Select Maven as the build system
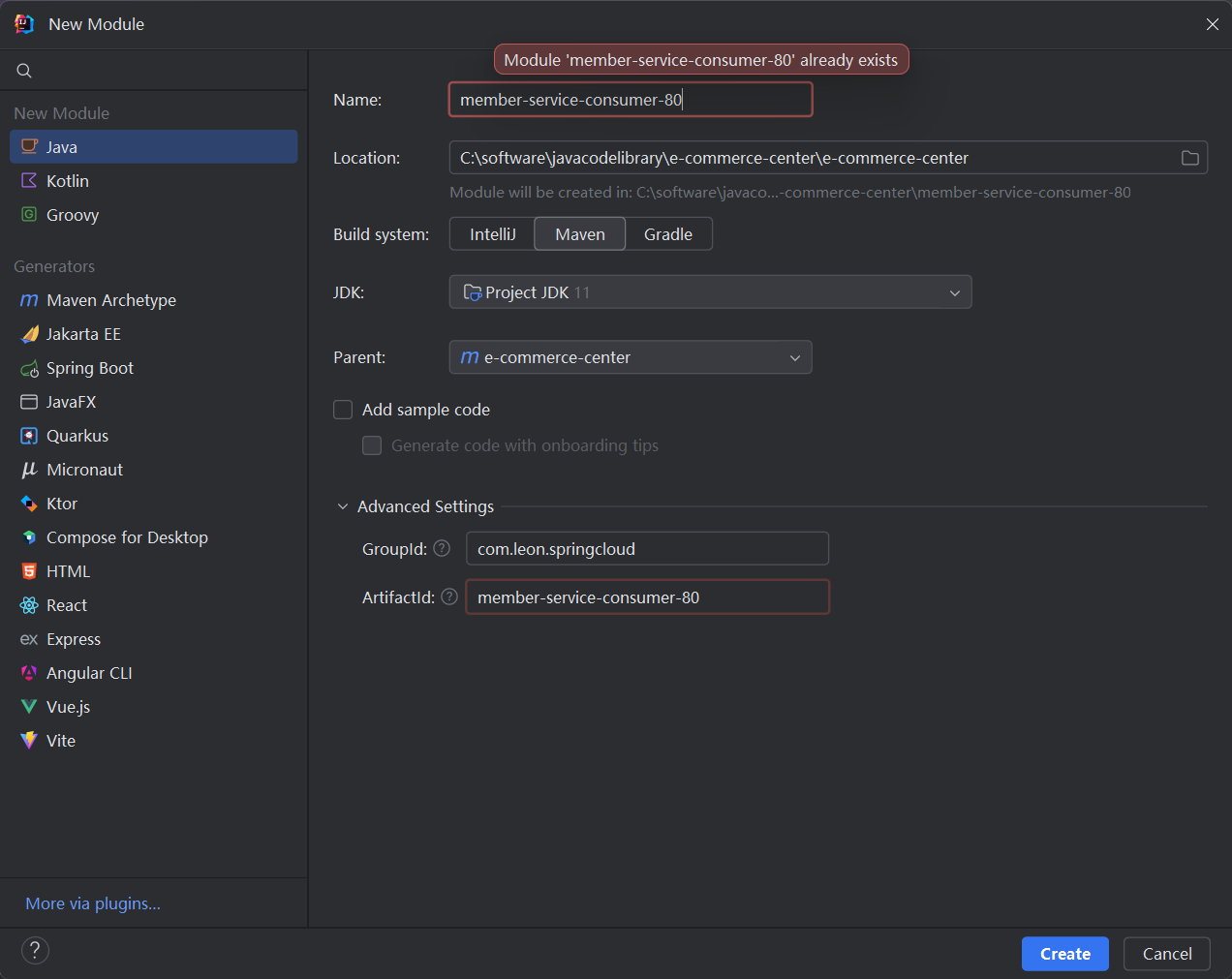 coord(579,234)
